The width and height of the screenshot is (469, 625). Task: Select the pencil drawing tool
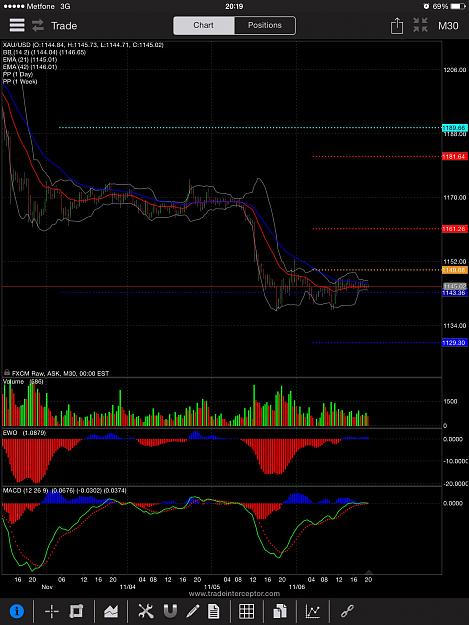[192, 611]
